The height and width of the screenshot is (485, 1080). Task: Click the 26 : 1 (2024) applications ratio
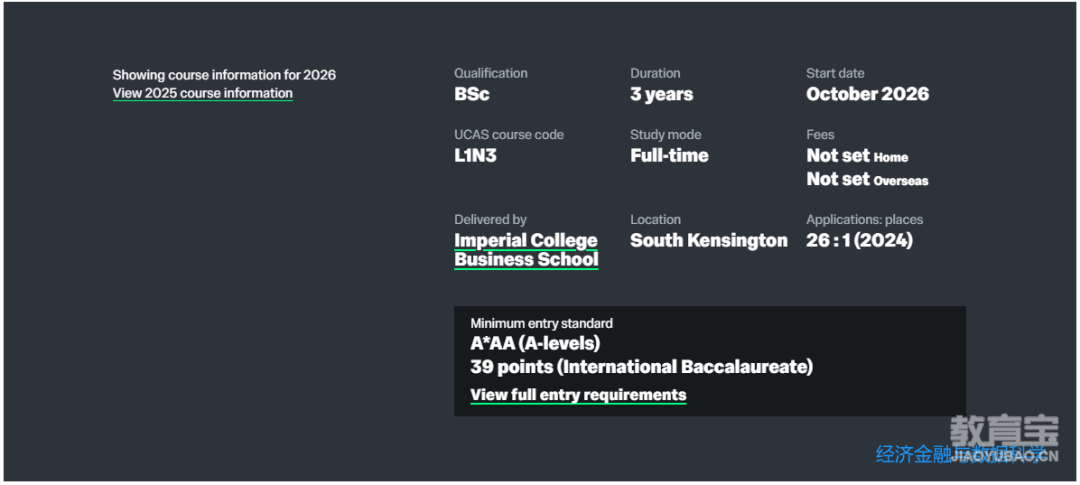pyautogui.click(x=860, y=240)
